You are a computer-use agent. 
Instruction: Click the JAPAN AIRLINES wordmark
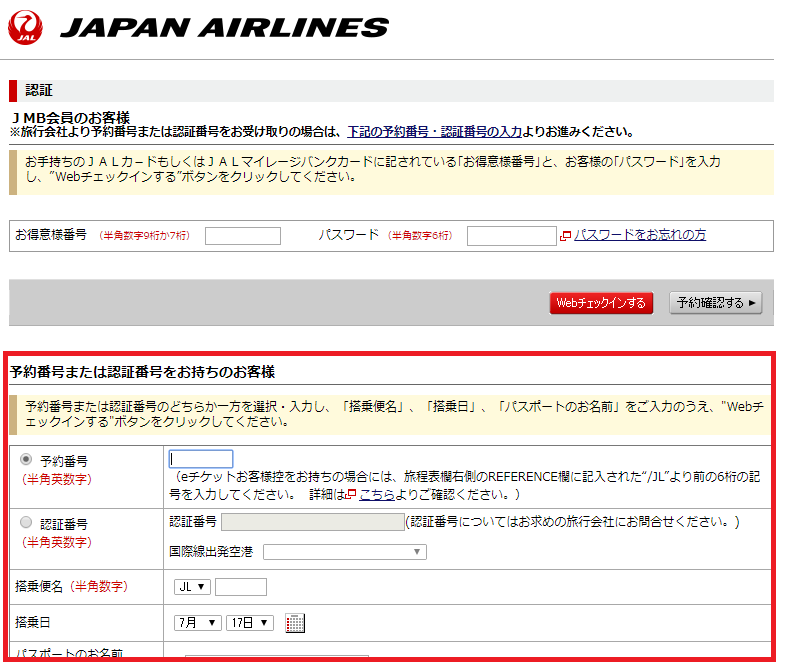point(224,28)
